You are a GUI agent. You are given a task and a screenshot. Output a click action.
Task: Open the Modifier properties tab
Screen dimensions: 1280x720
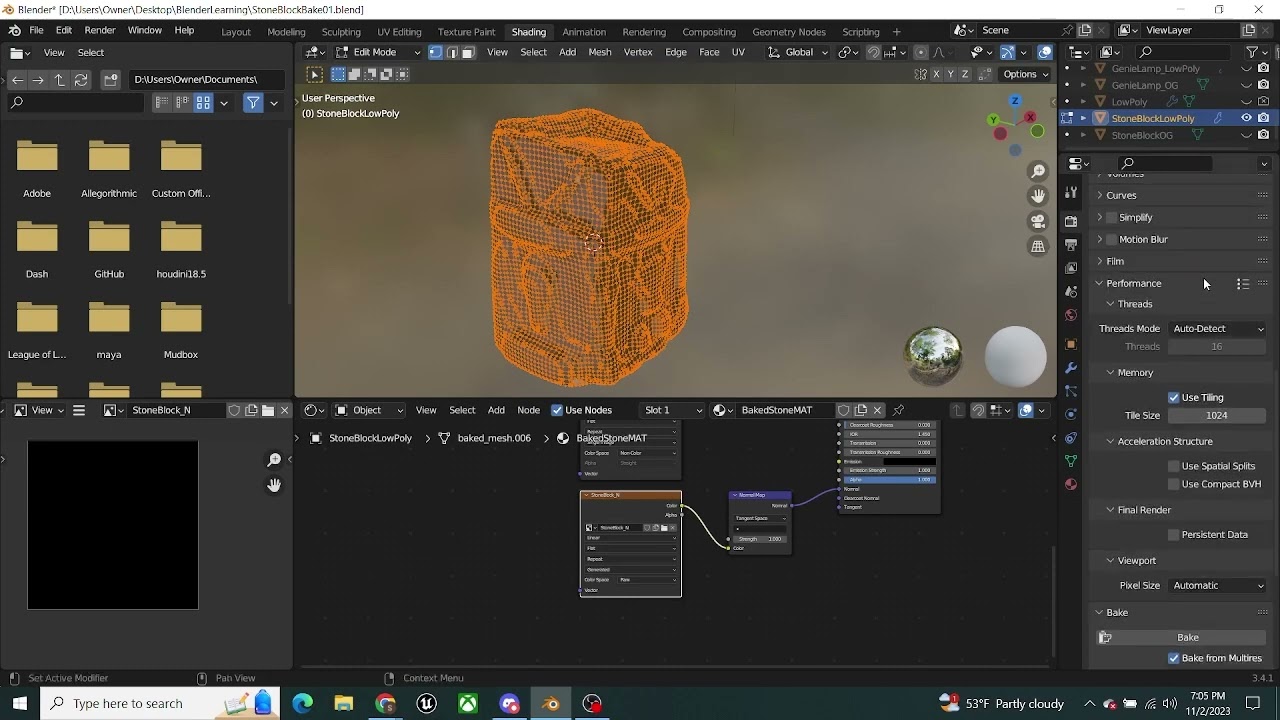[x=1071, y=368]
